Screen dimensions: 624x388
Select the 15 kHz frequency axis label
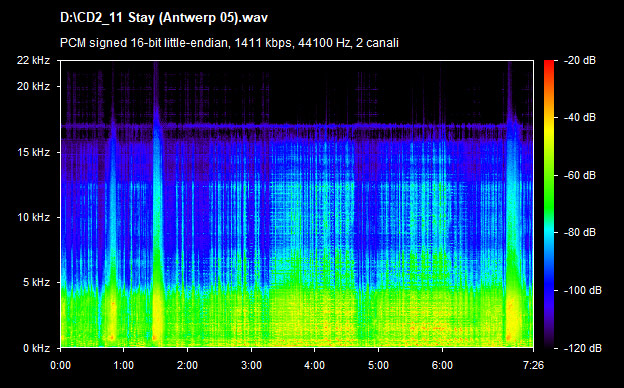point(33,152)
